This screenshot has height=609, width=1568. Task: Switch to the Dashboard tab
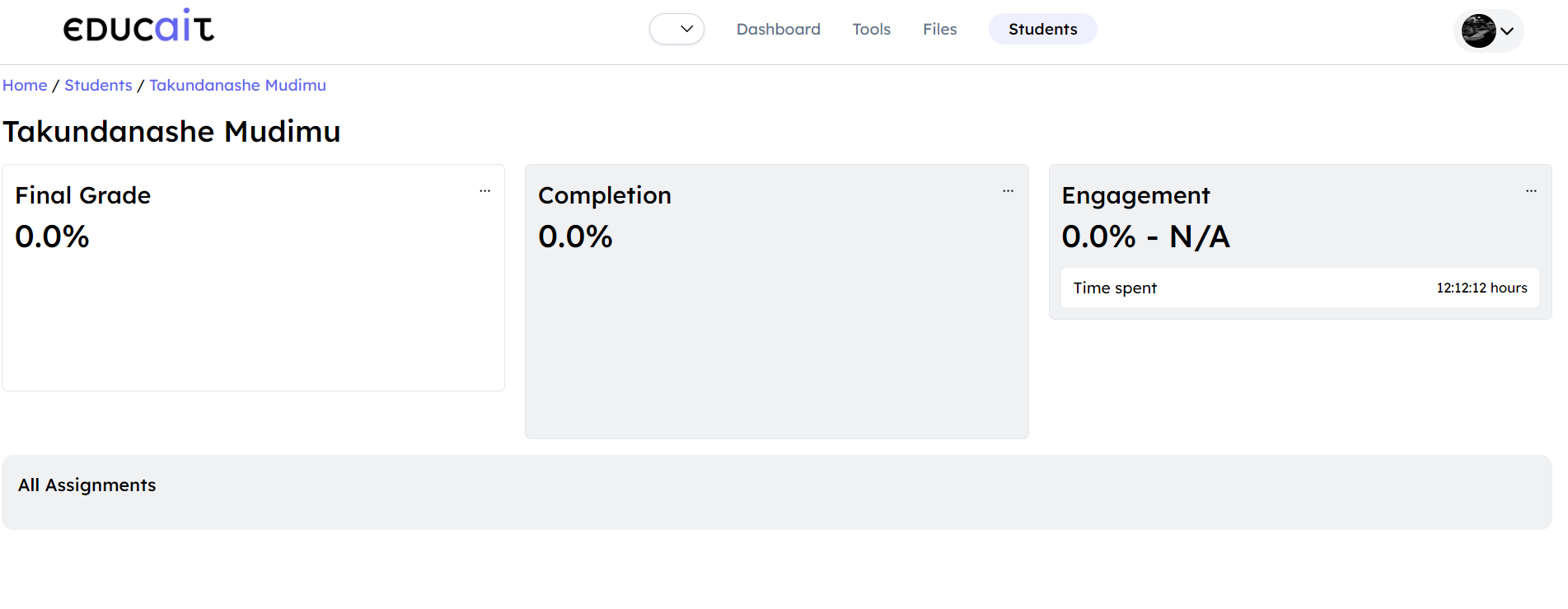pyautogui.click(x=778, y=28)
